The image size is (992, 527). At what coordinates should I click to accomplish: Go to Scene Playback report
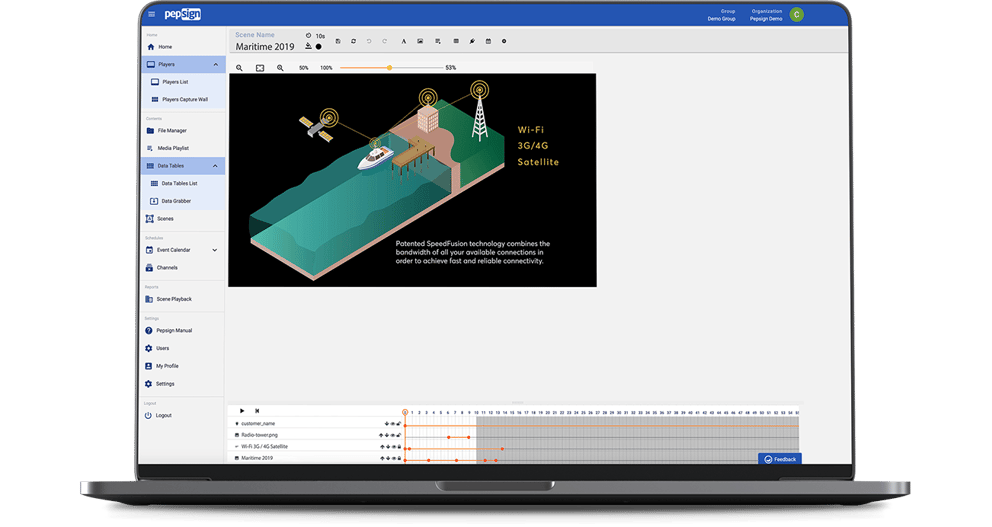[x=173, y=299]
